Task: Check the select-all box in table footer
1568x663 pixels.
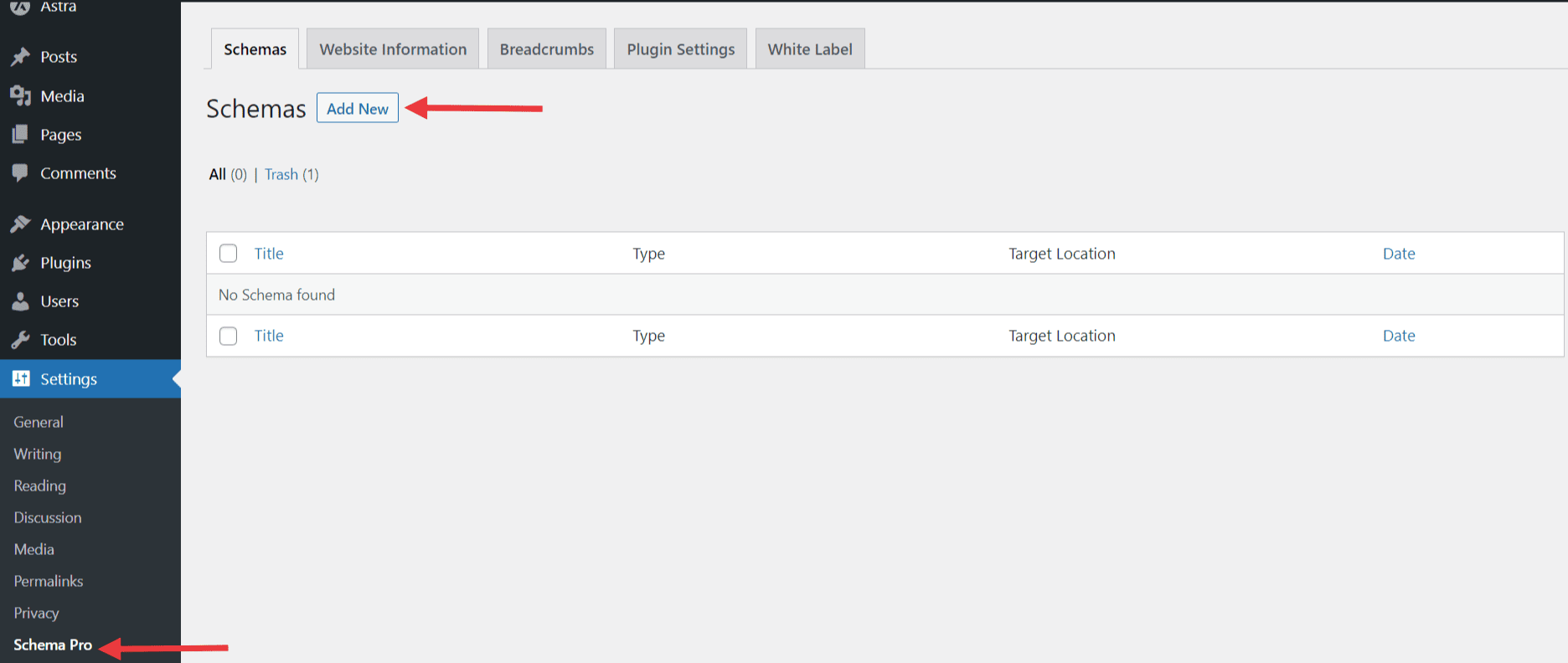Action: click(x=228, y=336)
